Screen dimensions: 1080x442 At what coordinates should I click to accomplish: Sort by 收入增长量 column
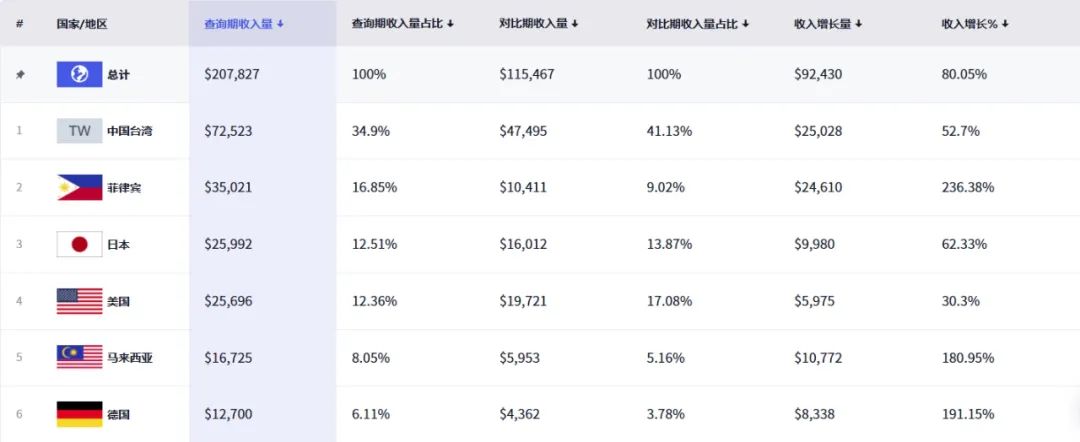[828, 23]
